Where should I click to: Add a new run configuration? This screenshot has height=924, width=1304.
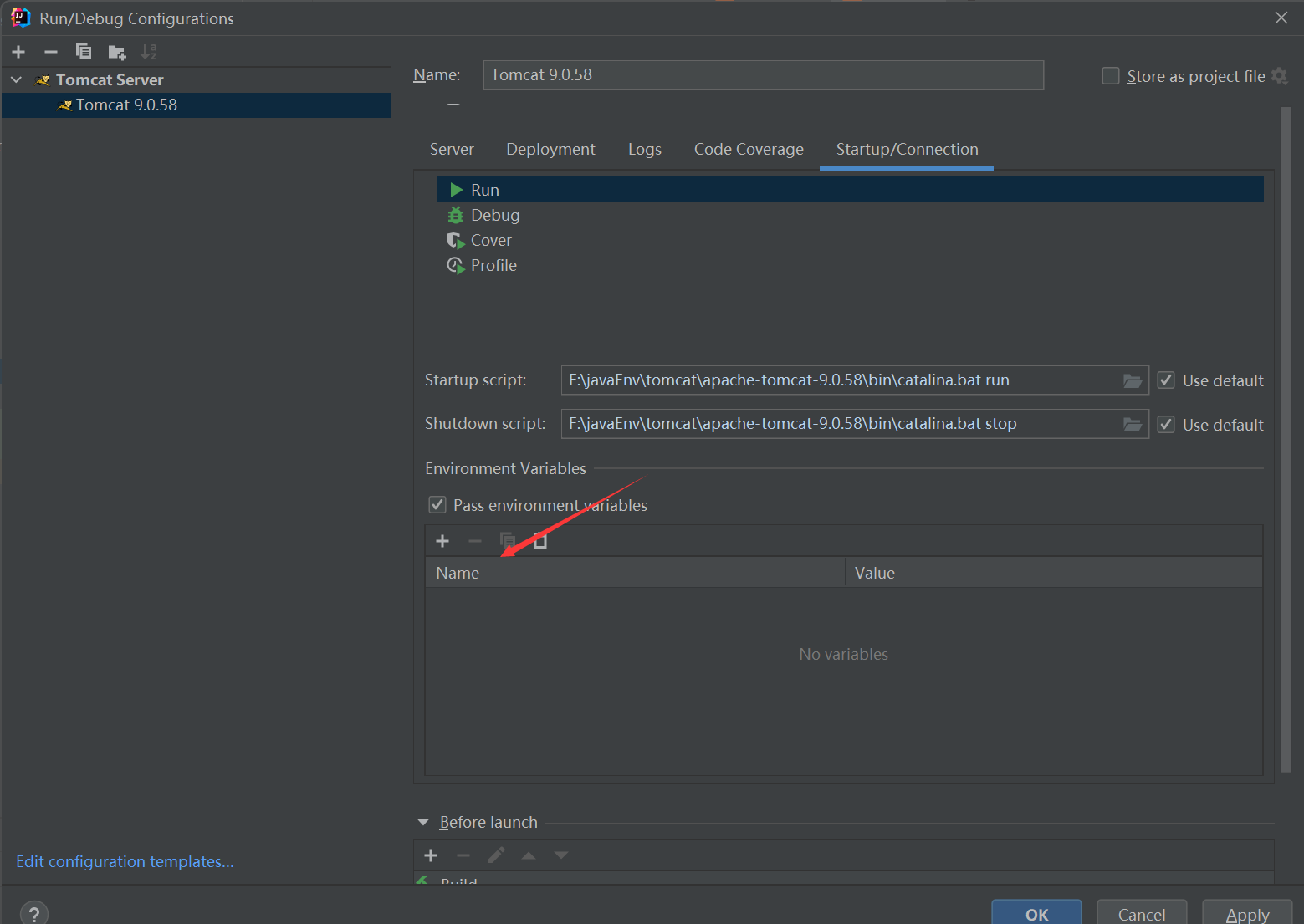18,52
